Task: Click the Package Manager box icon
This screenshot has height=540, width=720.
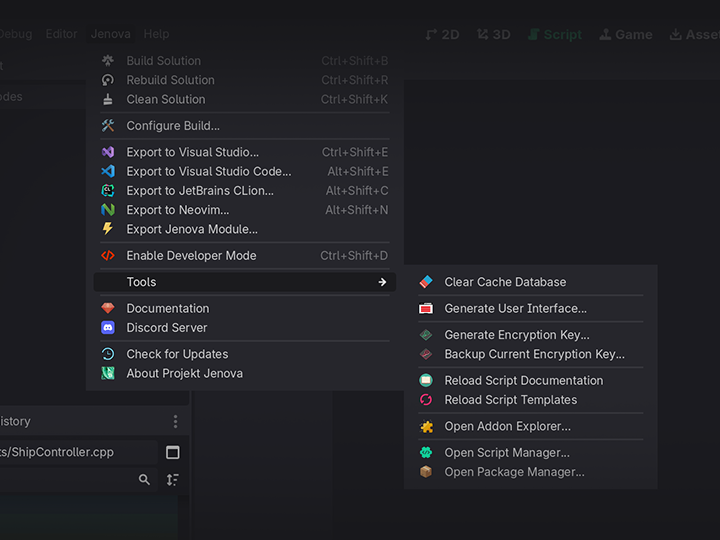Action: coord(426,472)
